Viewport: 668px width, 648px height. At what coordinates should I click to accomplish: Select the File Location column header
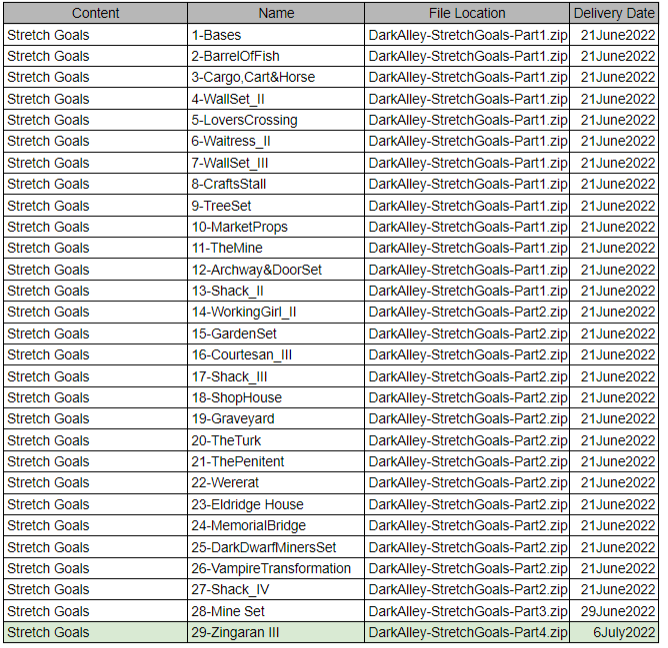click(467, 13)
